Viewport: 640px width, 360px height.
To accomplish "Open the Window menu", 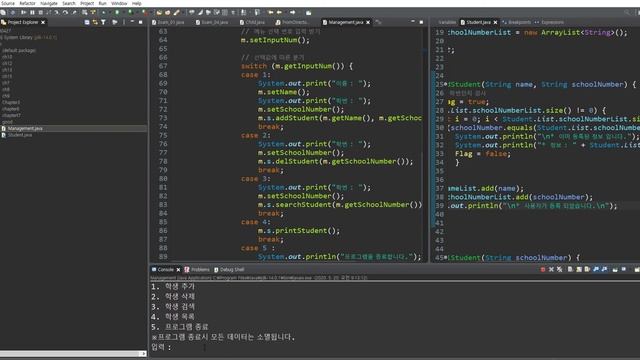I will (119, 3).
